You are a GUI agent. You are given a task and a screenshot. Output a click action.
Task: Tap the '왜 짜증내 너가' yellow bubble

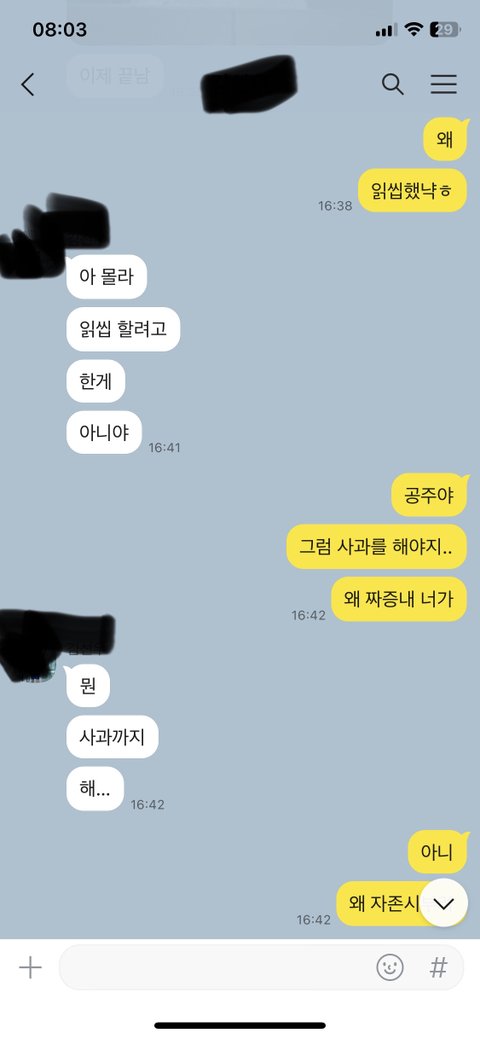399,599
